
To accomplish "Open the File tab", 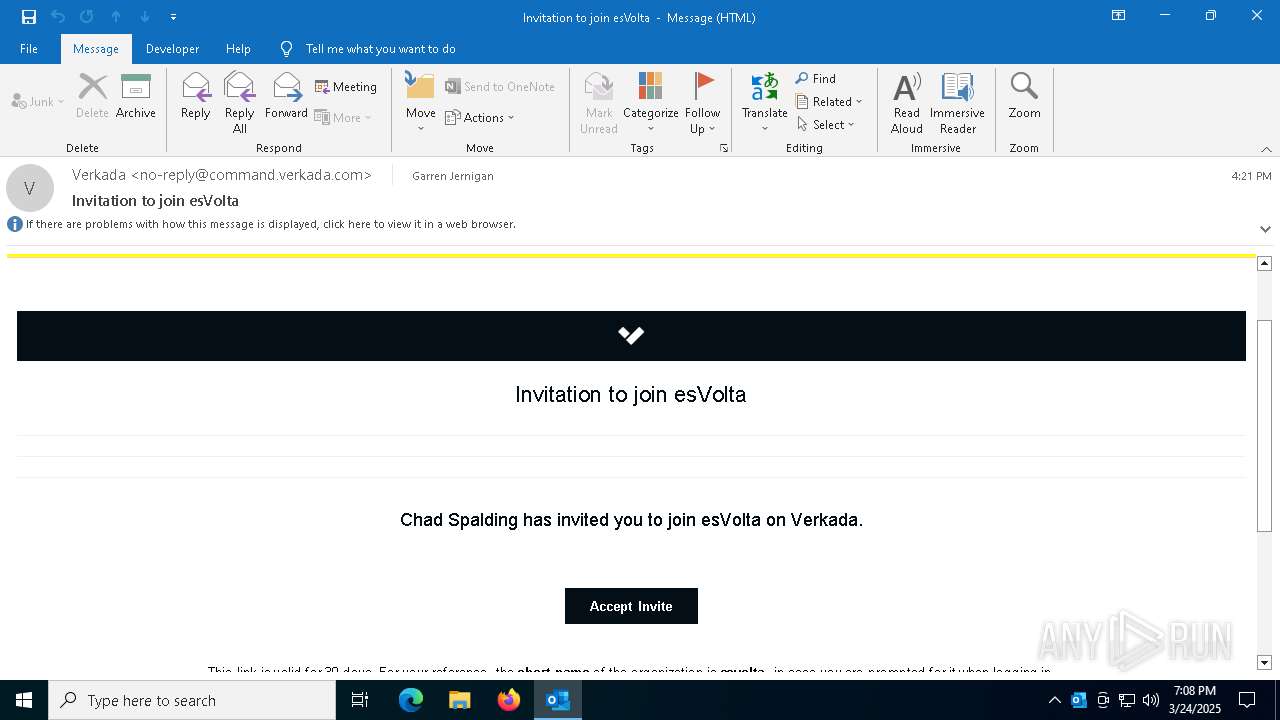I will click(x=29, y=49).
